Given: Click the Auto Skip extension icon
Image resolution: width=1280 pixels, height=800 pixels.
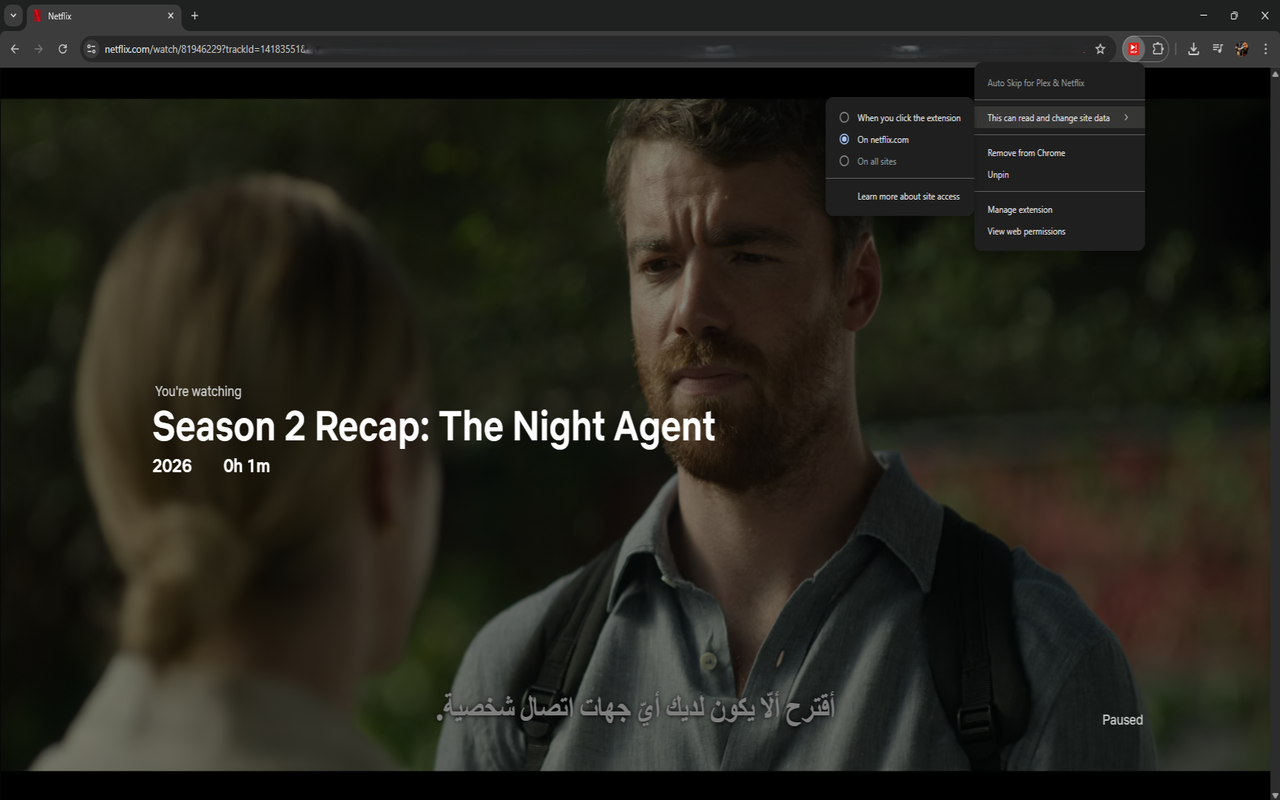Looking at the screenshot, I should coord(1133,48).
